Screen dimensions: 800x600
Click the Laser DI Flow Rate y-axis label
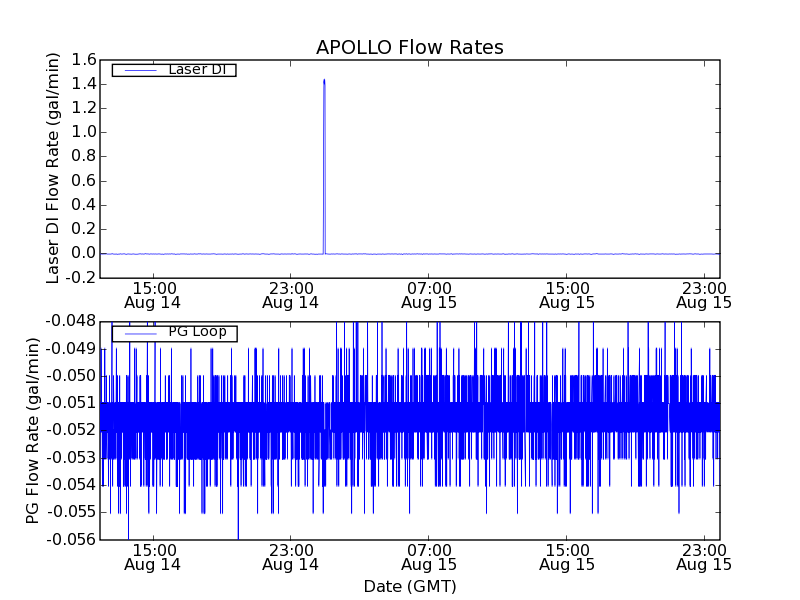(54, 168)
